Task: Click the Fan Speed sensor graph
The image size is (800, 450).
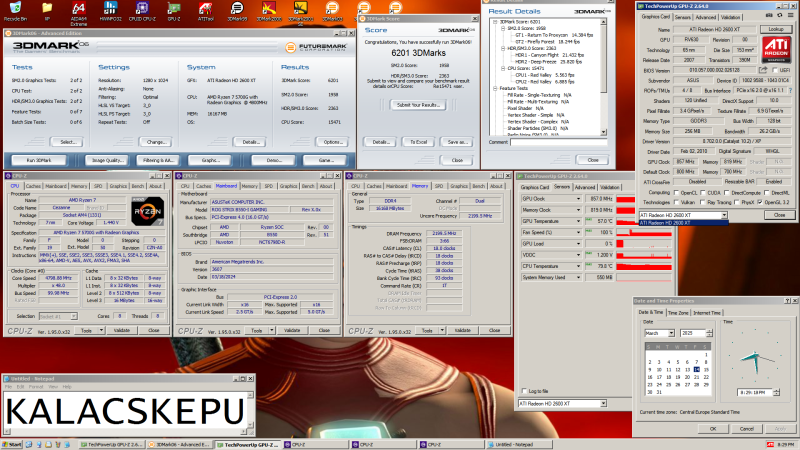Action: [644, 233]
